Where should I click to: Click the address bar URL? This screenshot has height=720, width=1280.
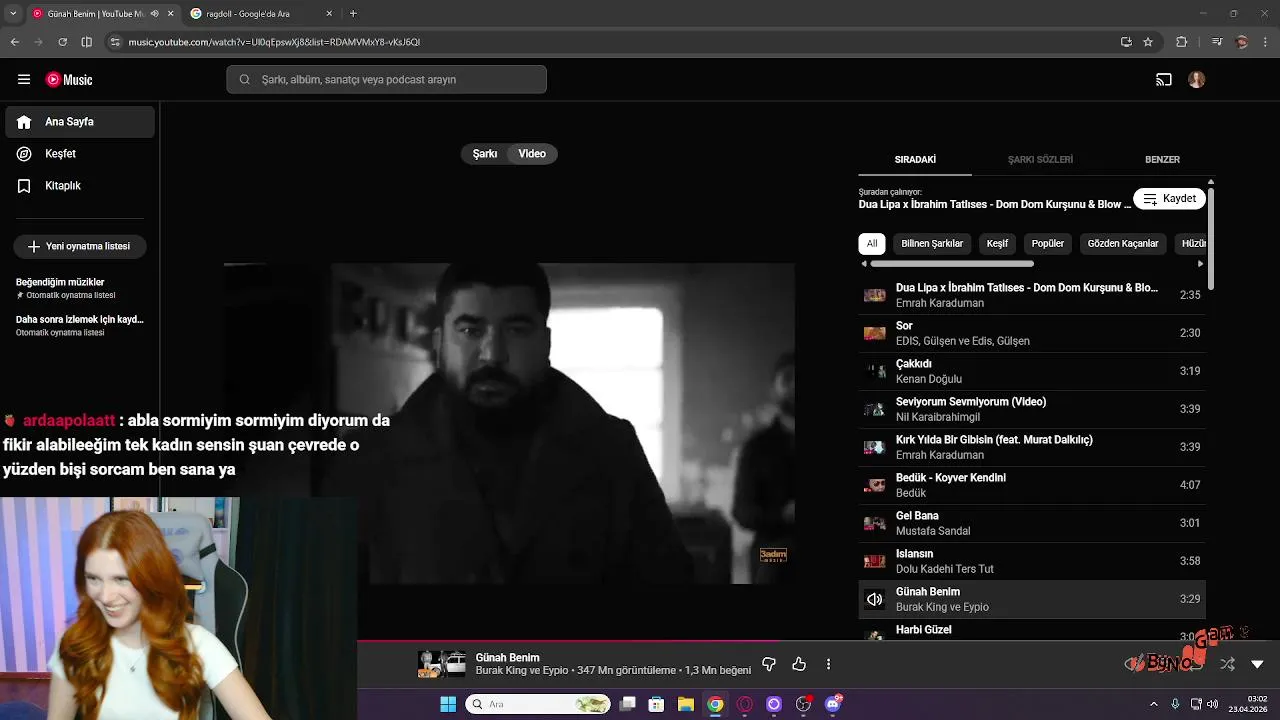tap(274, 42)
